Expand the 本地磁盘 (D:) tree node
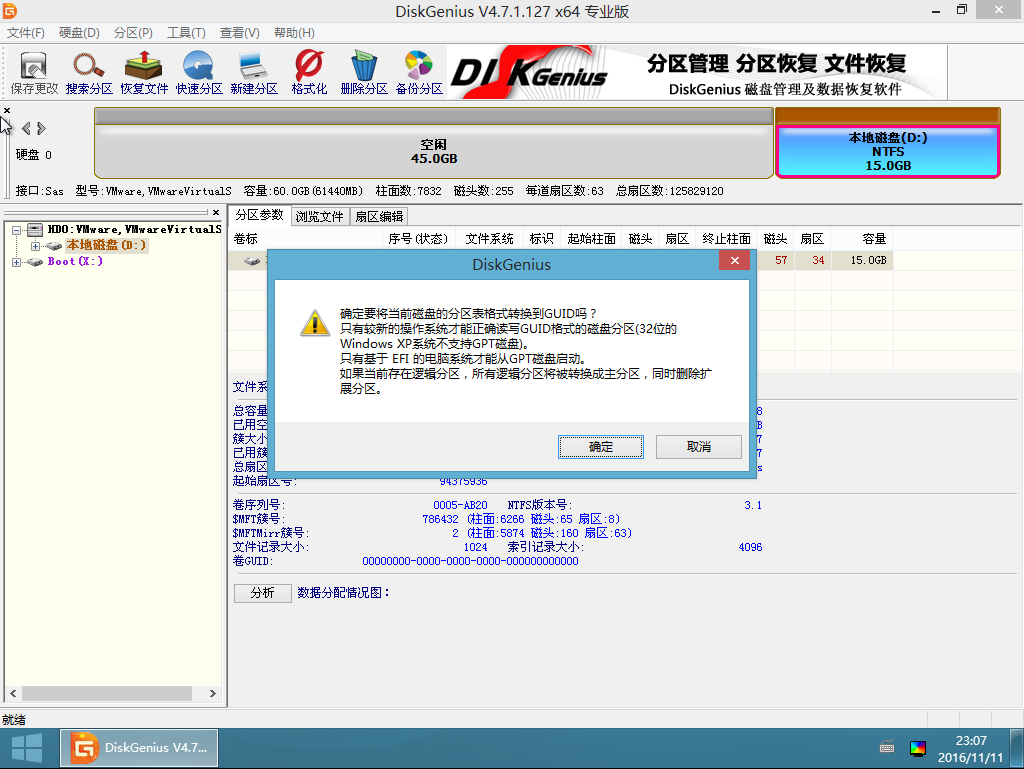 pos(35,246)
